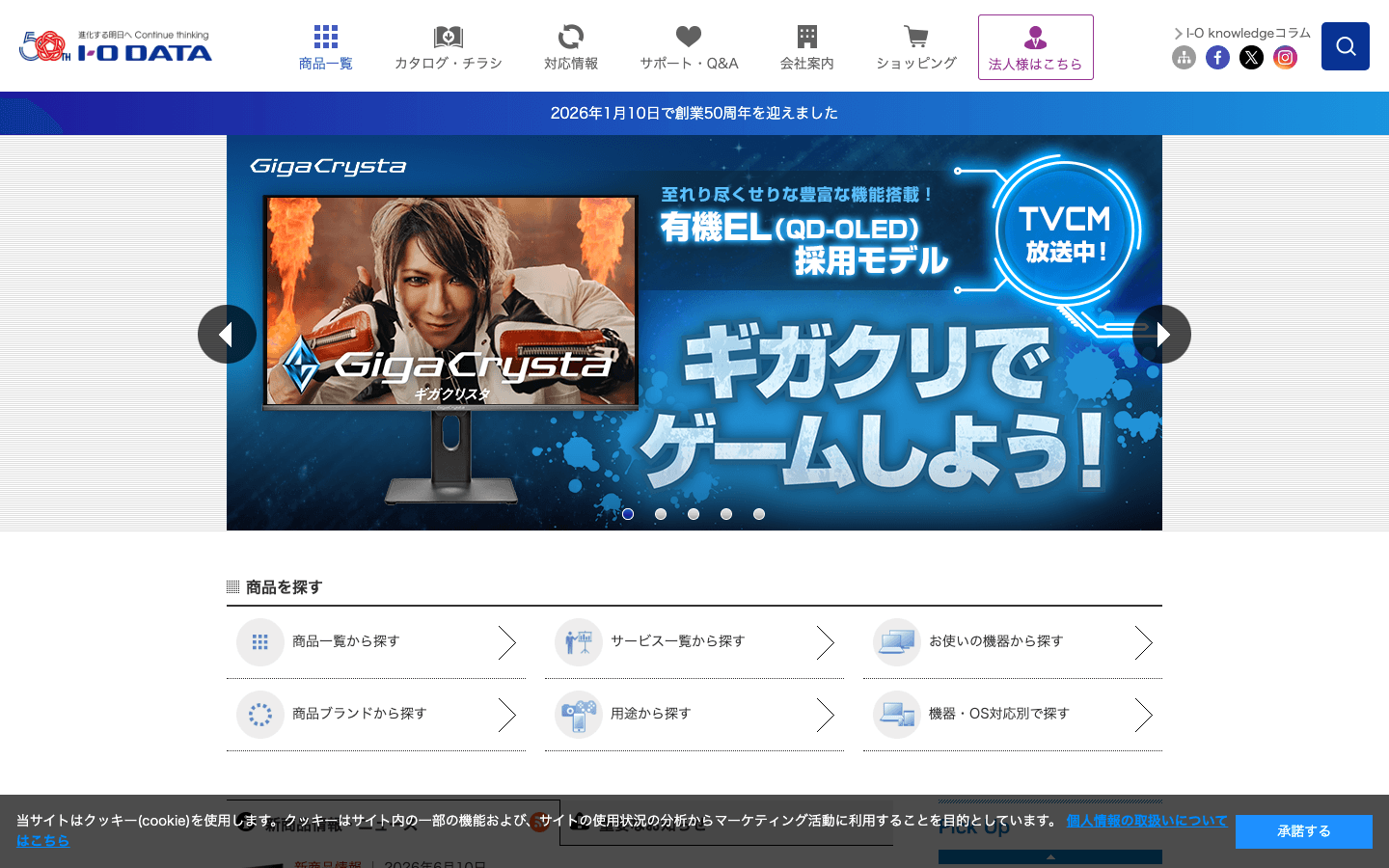This screenshot has height=868, width=1389.
Task: Switch to the second carousel dot
Action: tap(661, 514)
